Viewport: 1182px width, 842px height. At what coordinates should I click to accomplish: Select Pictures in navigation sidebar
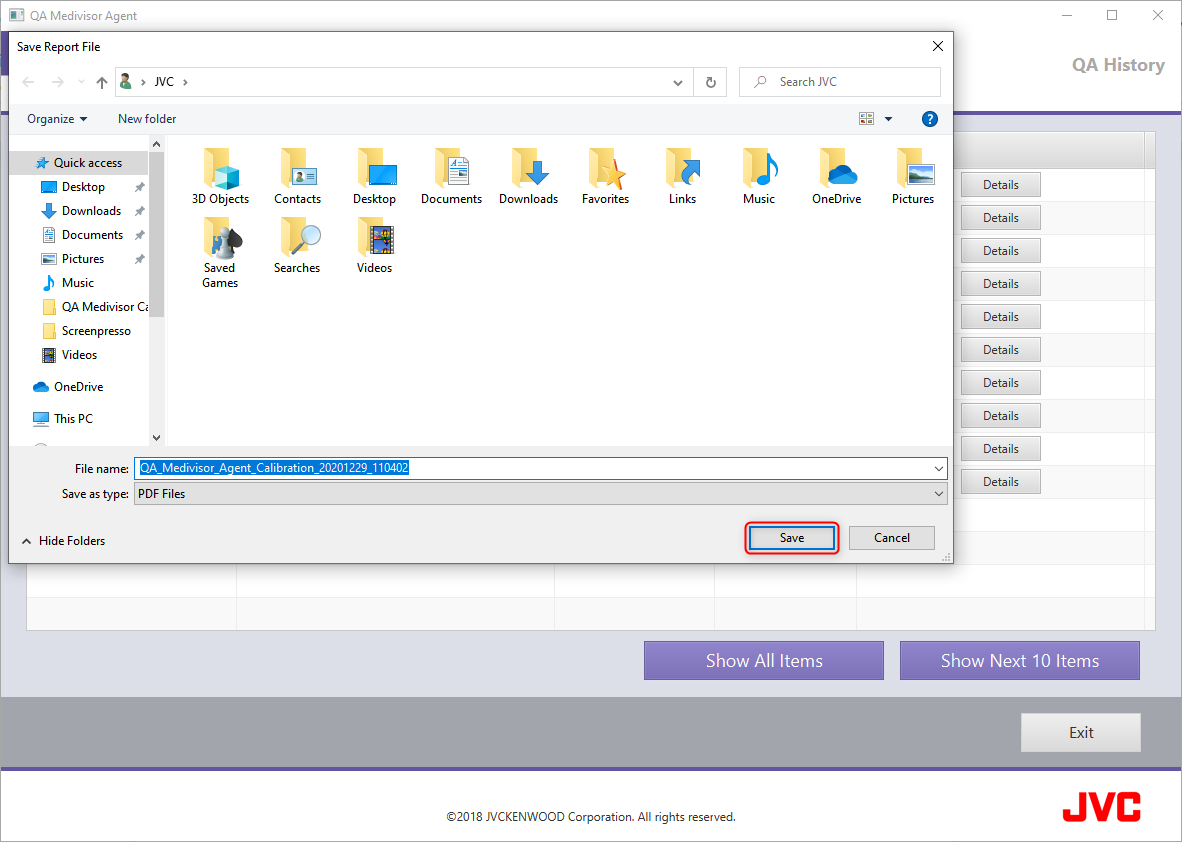coord(83,259)
